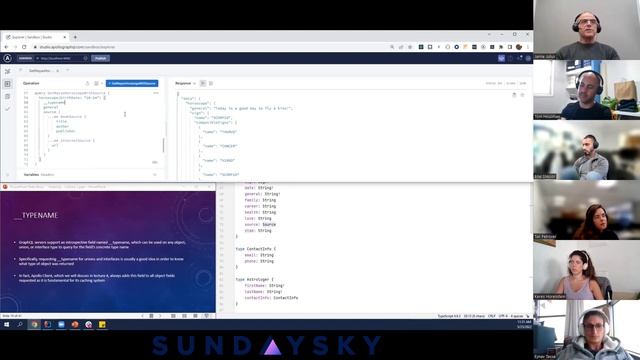Go to previous slide in PowerPoint status bar
Viewport: 640px width, 360px height.
(x=142, y=316)
